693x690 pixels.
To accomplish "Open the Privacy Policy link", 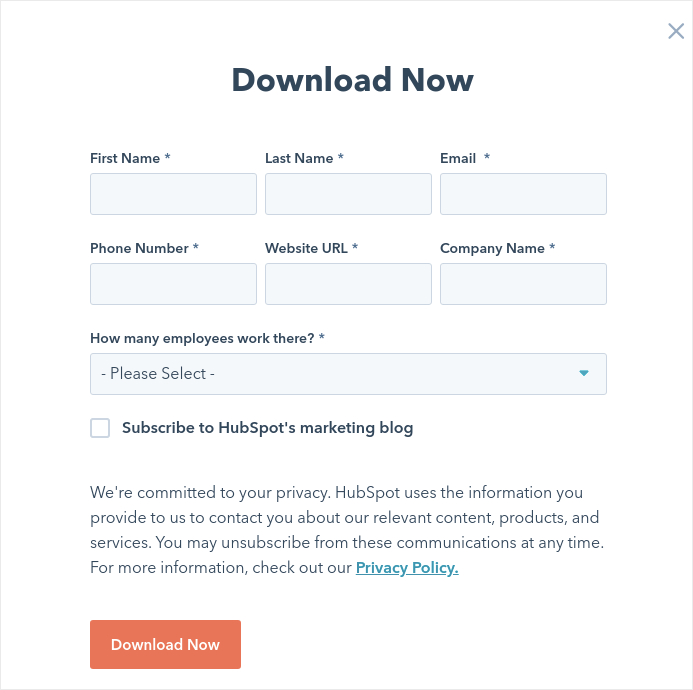I will [x=407, y=568].
